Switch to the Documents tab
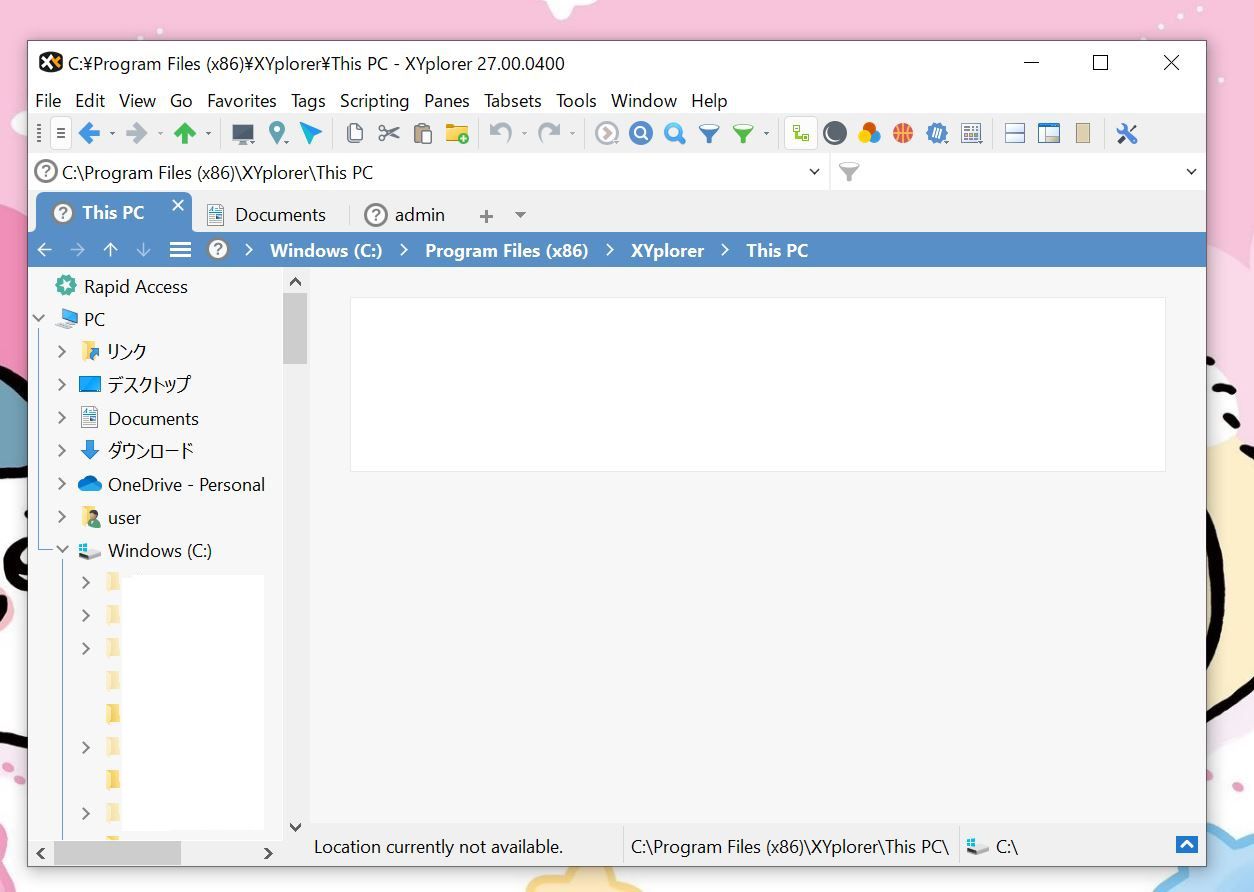The height and width of the screenshot is (892, 1254). (266, 214)
